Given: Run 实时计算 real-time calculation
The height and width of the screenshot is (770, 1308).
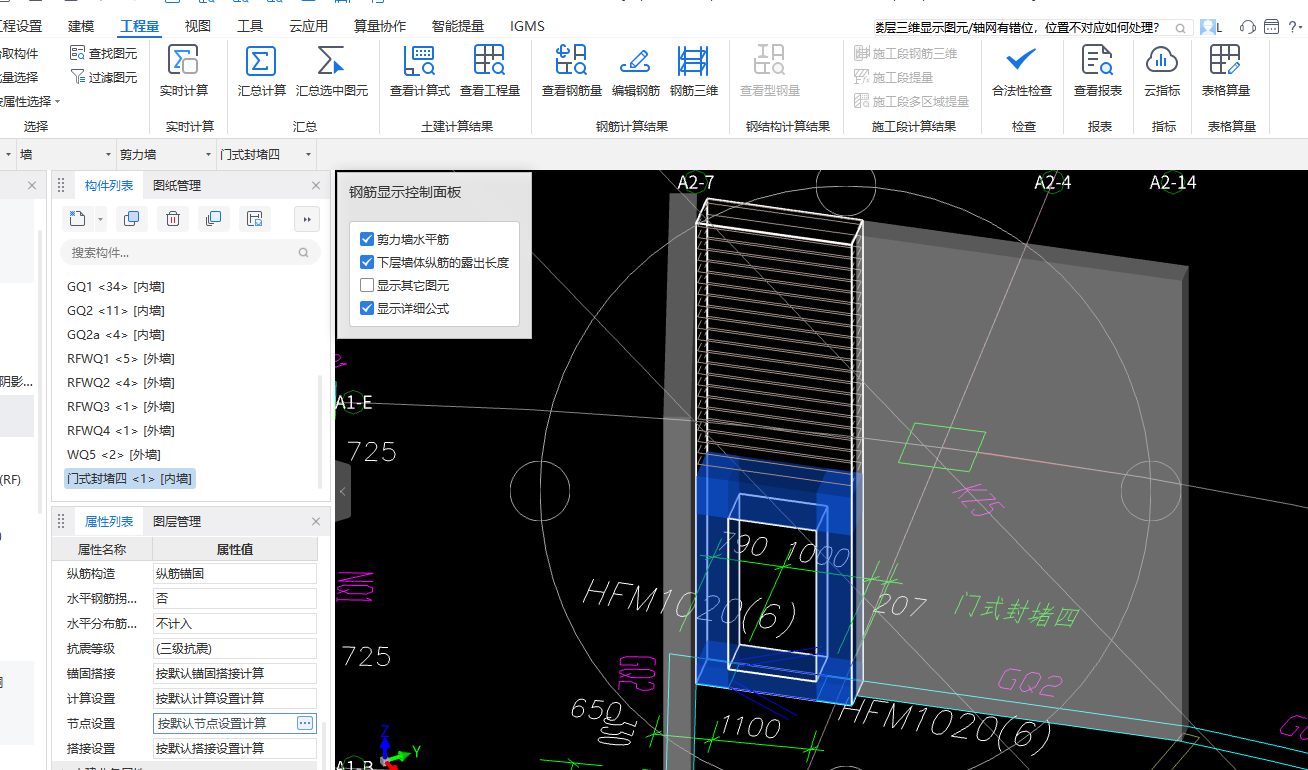Looking at the screenshot, I should (184, 71).
